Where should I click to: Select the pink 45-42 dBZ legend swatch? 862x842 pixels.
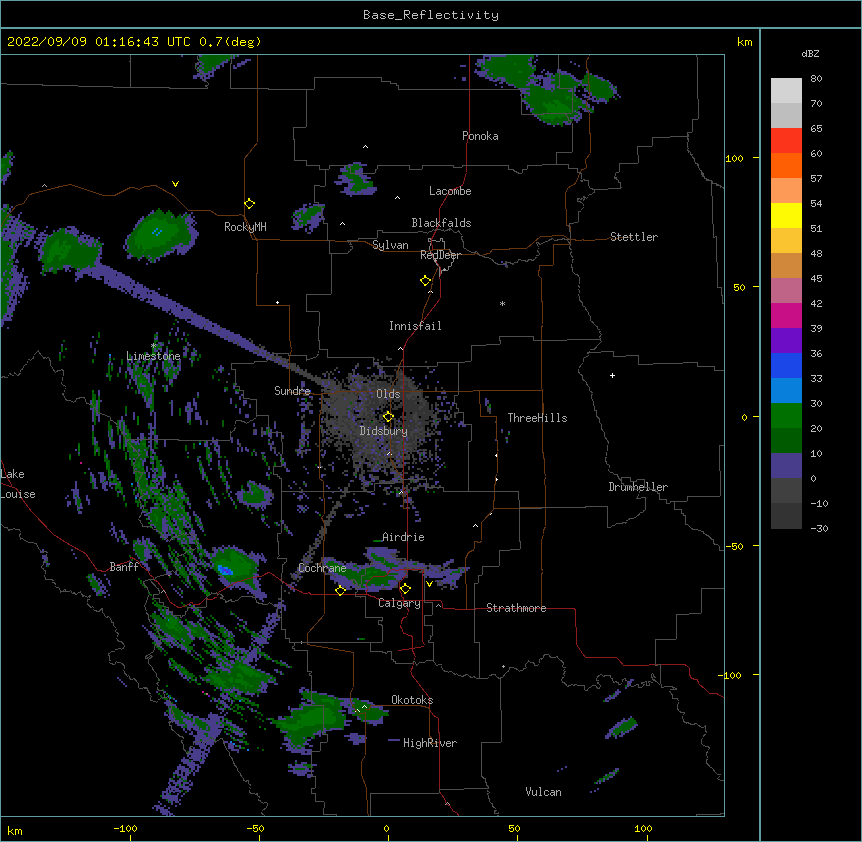click(786, 290)
